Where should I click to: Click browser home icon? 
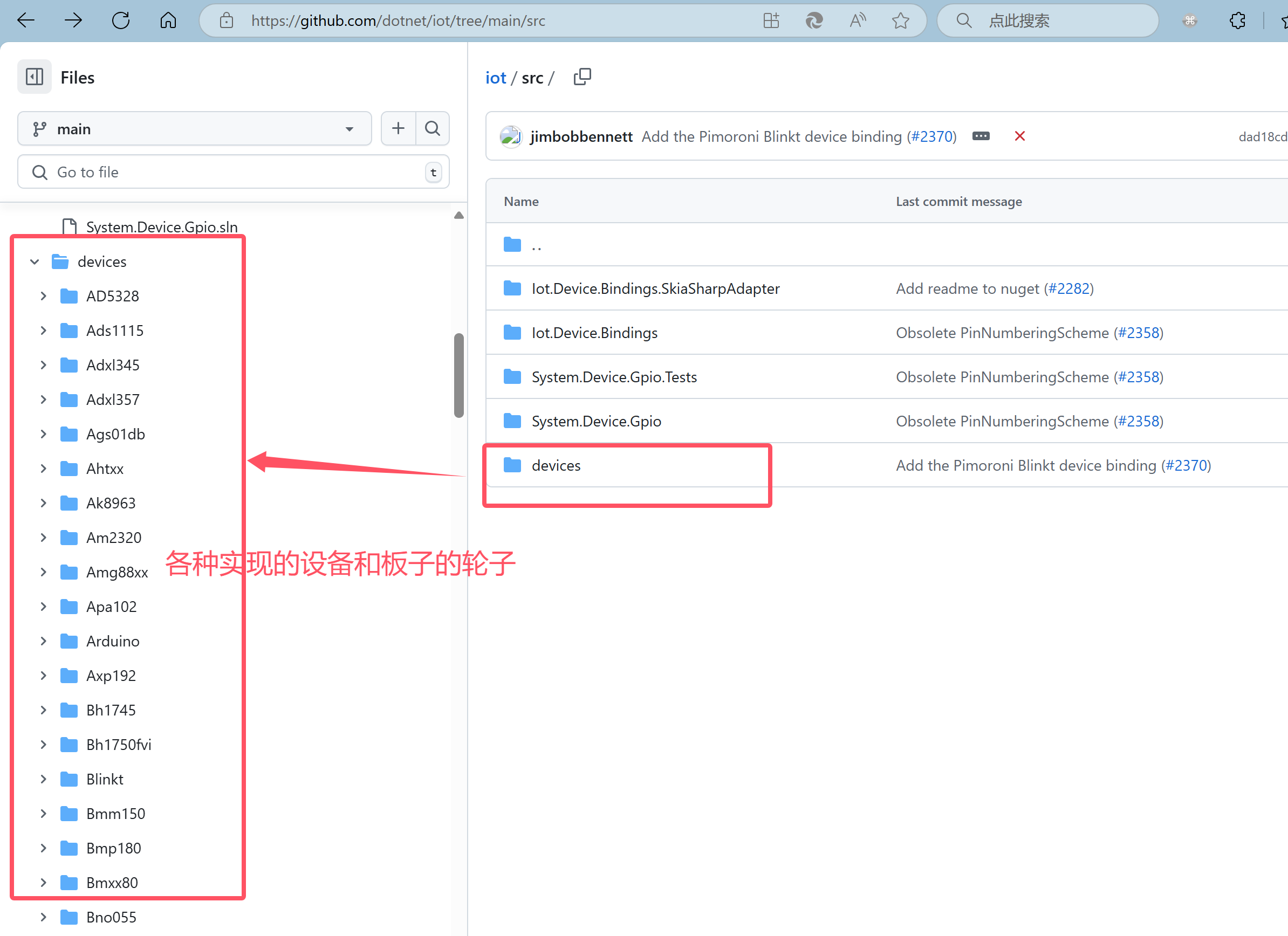(168, 21)
